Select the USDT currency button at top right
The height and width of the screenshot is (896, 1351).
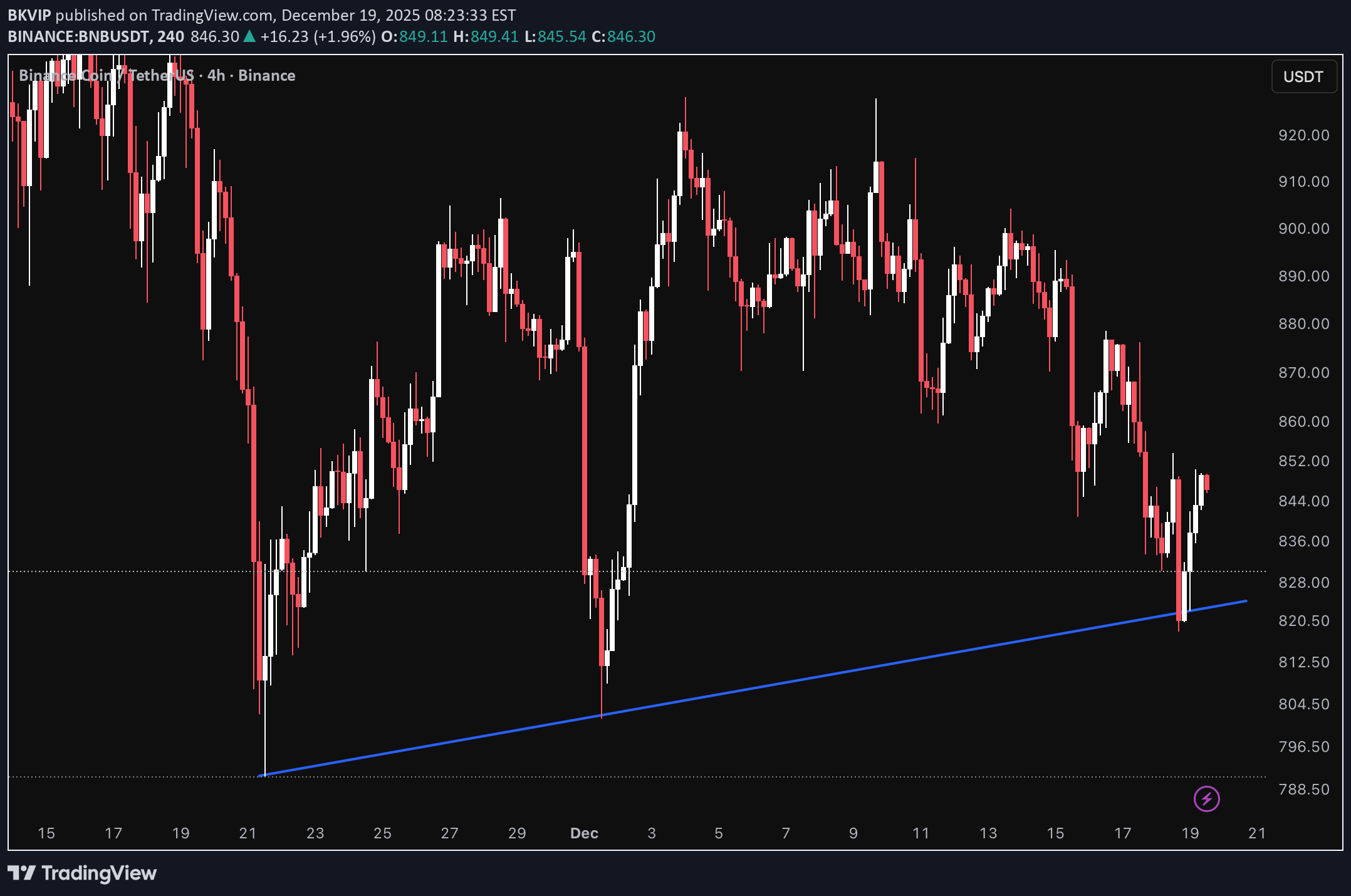click(x=1304, y=76)
